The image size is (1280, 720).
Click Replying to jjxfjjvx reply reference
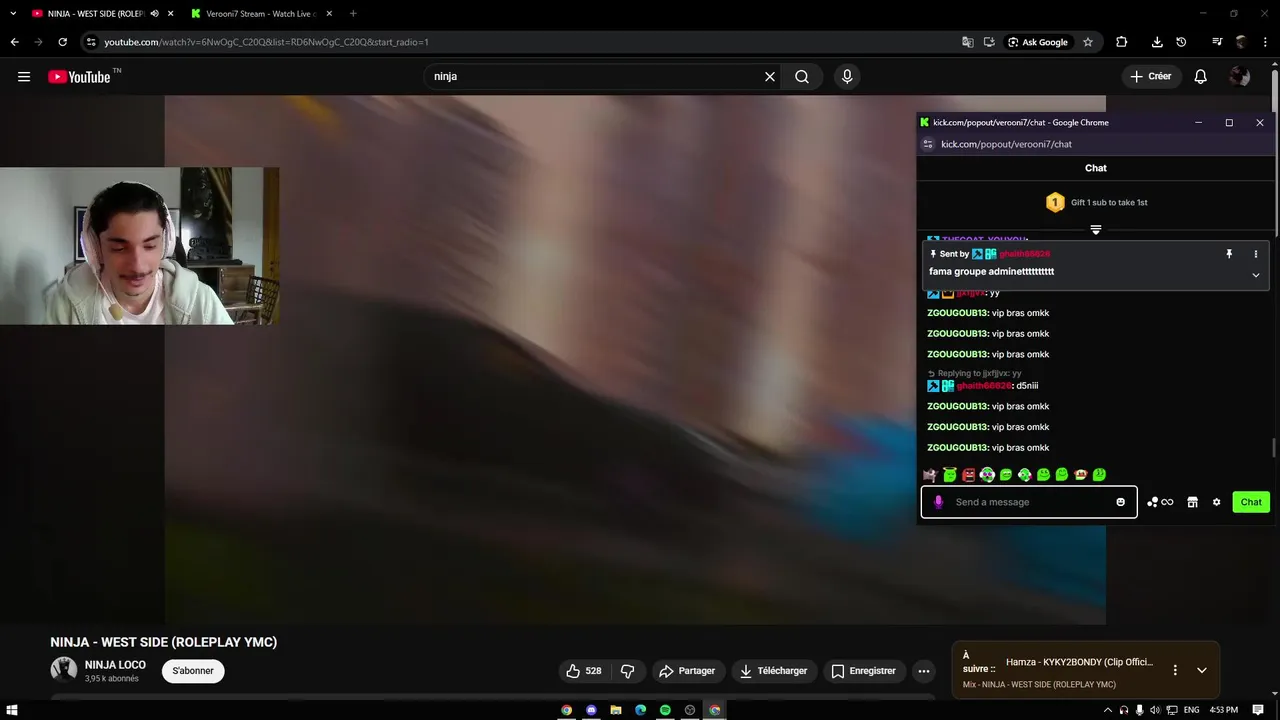975,373
